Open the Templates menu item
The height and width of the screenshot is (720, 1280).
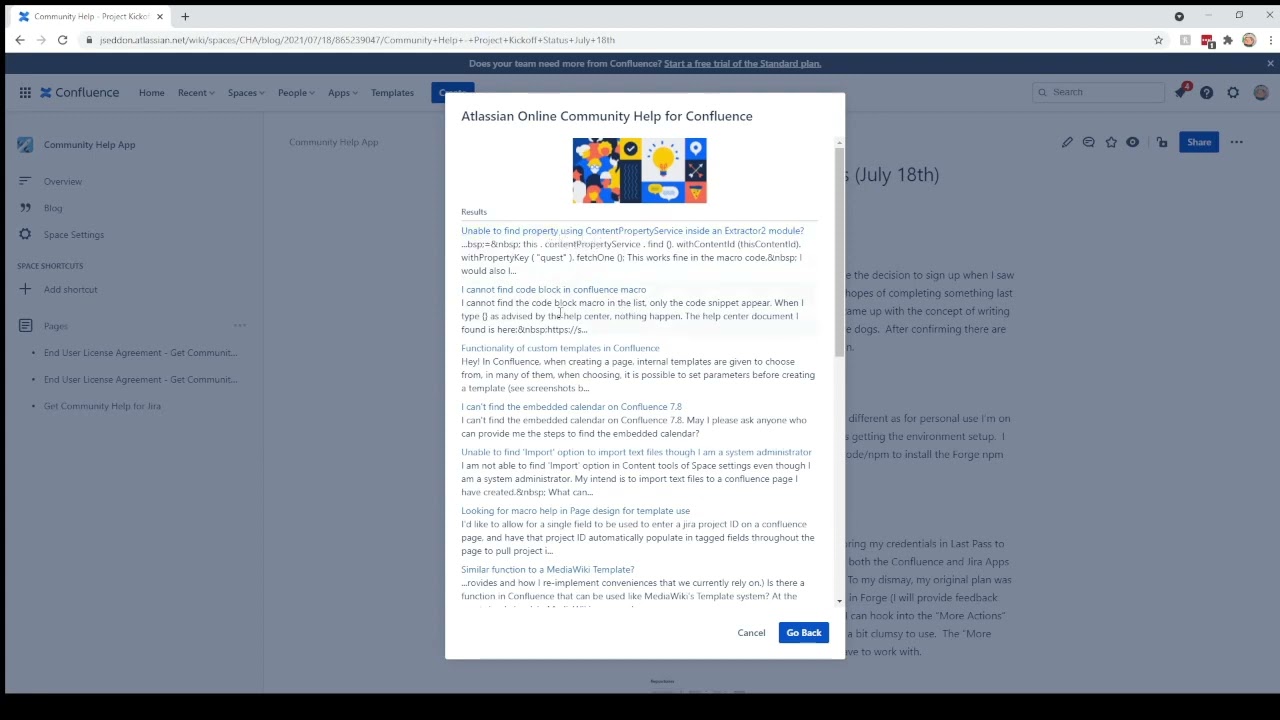[392, 92]
